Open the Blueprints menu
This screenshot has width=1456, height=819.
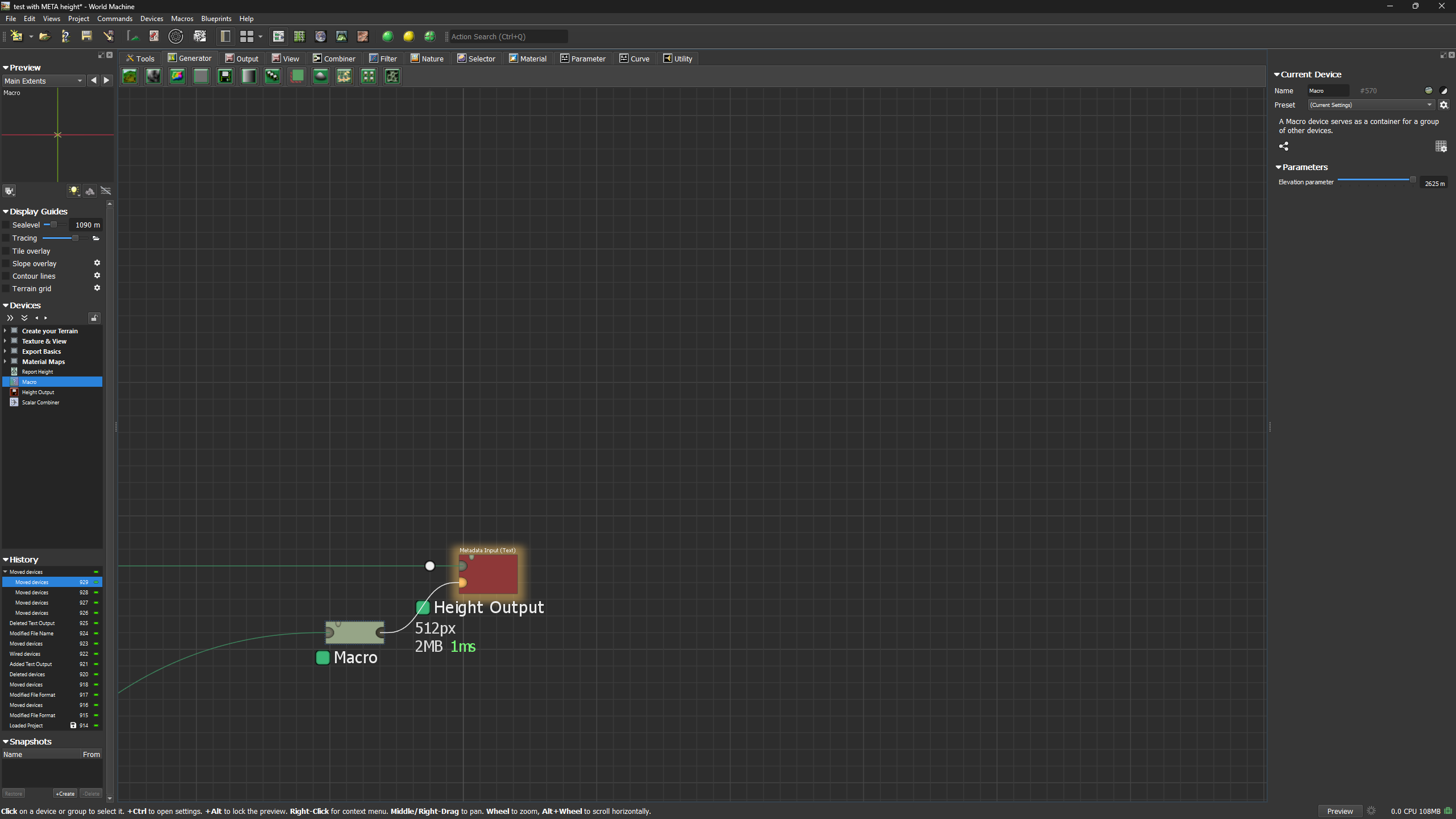[x=216, y=19]
